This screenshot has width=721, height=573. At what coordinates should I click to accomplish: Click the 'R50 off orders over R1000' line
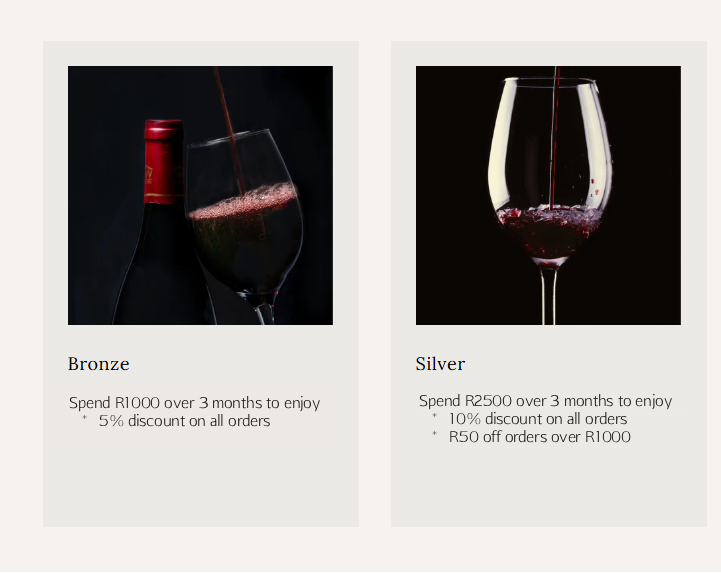(x=539, y=437)
